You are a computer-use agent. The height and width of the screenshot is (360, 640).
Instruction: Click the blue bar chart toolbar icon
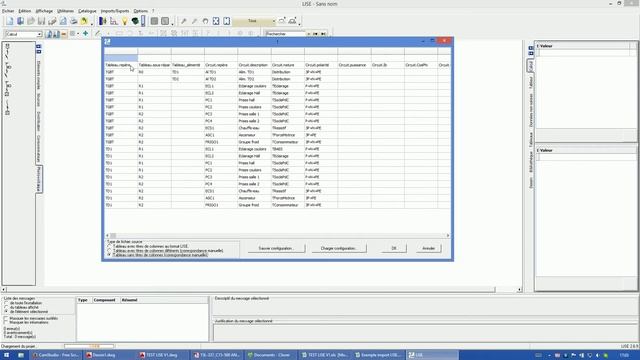[x=103, y=21]
